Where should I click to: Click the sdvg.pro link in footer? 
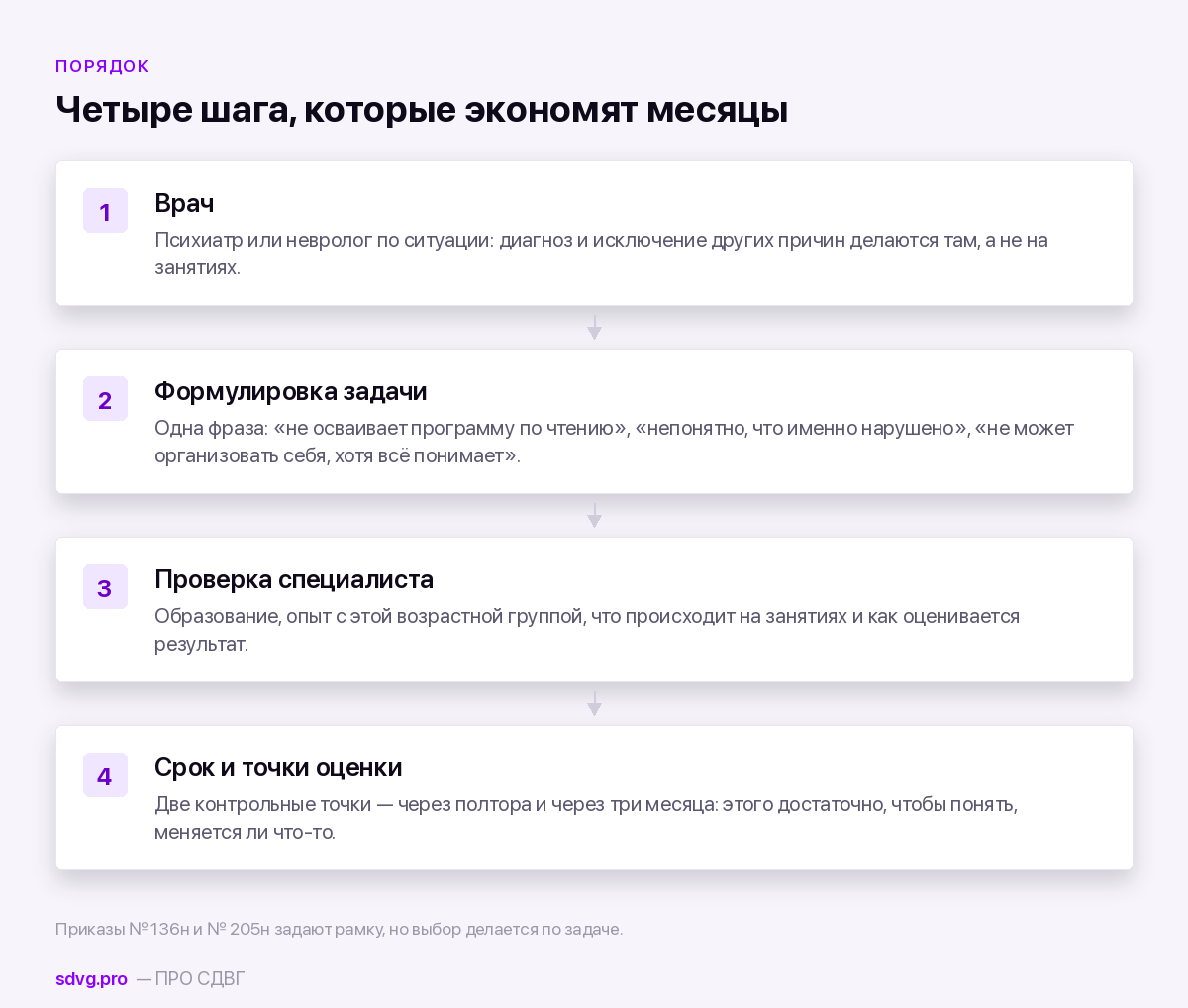[x=91, y=979]
